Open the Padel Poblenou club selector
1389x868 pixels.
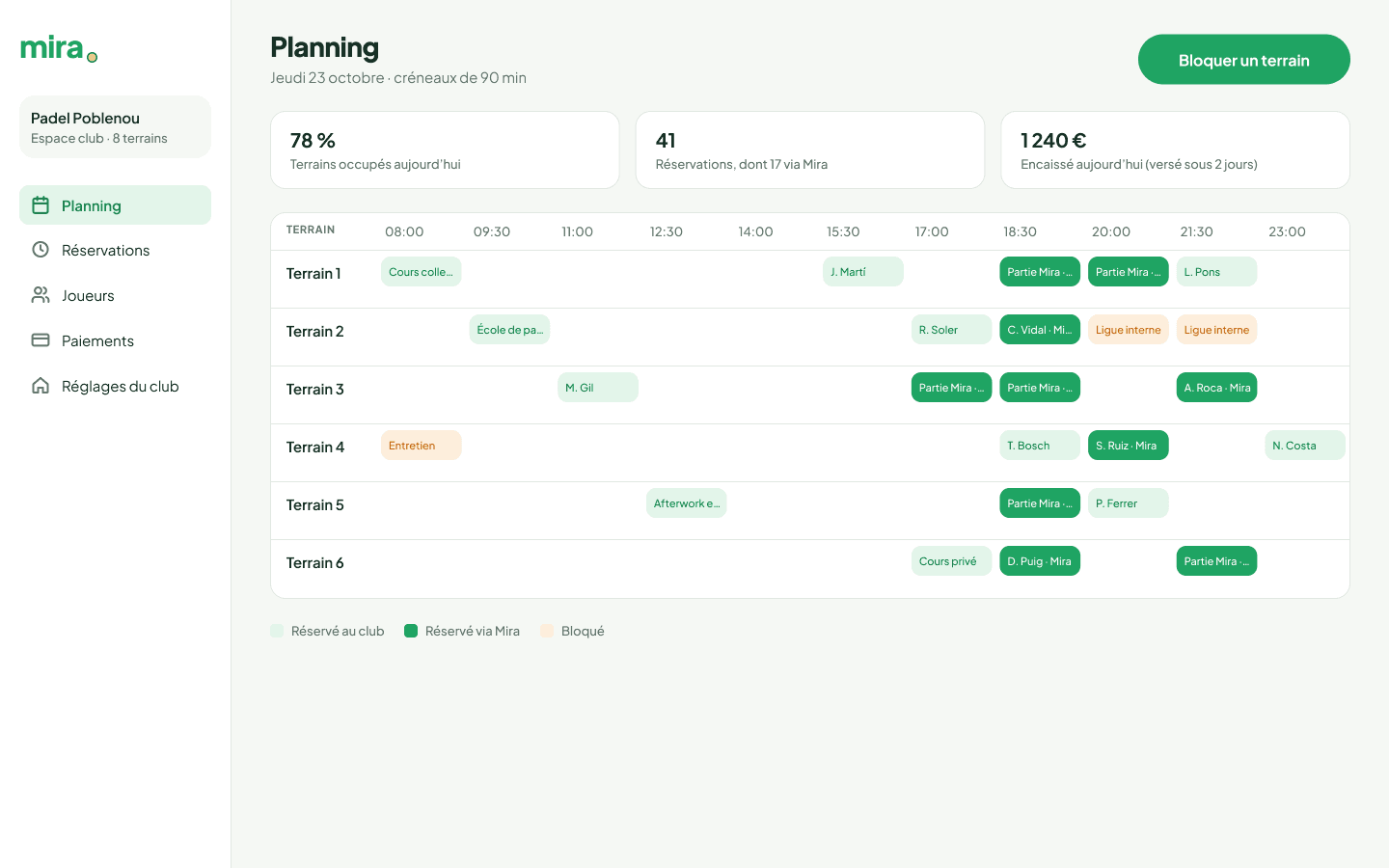[x=115, y=127]
